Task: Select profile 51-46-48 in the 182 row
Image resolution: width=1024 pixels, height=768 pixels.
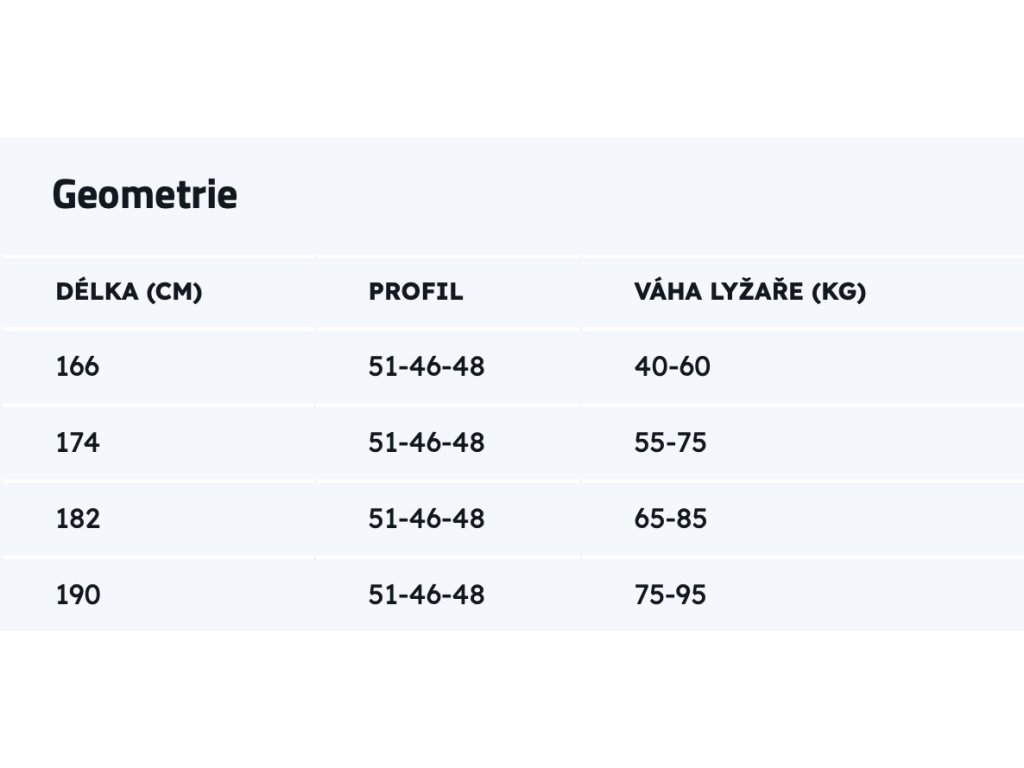Action: coord(426,519)
